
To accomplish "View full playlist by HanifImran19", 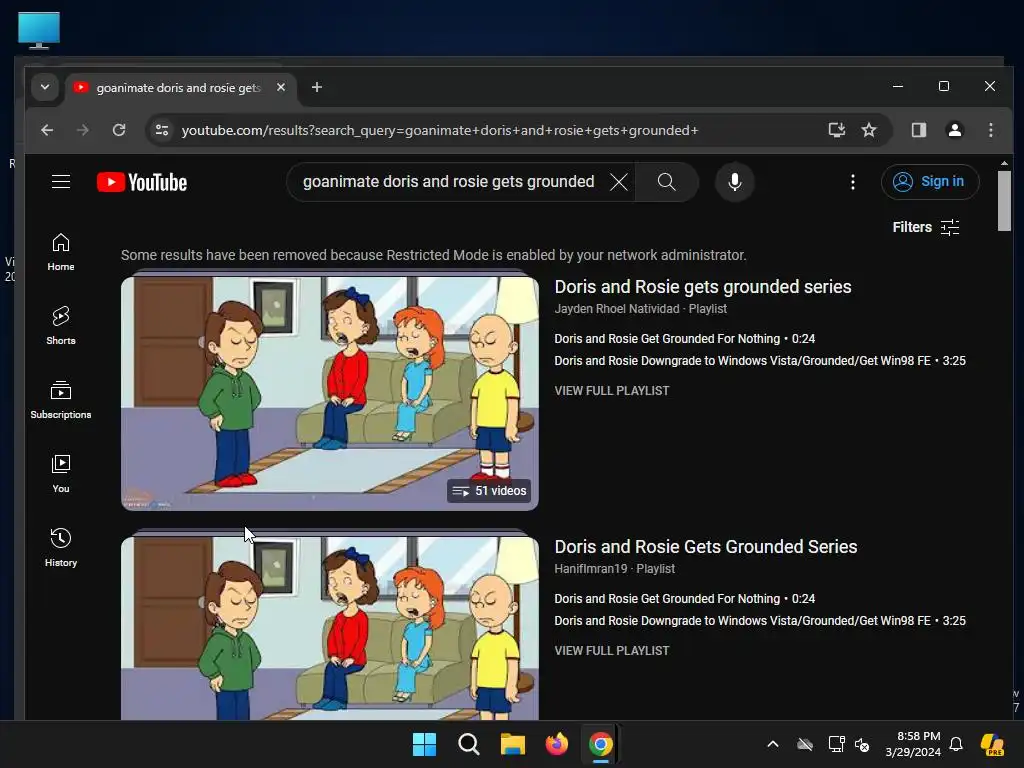I will coord(612,650).
